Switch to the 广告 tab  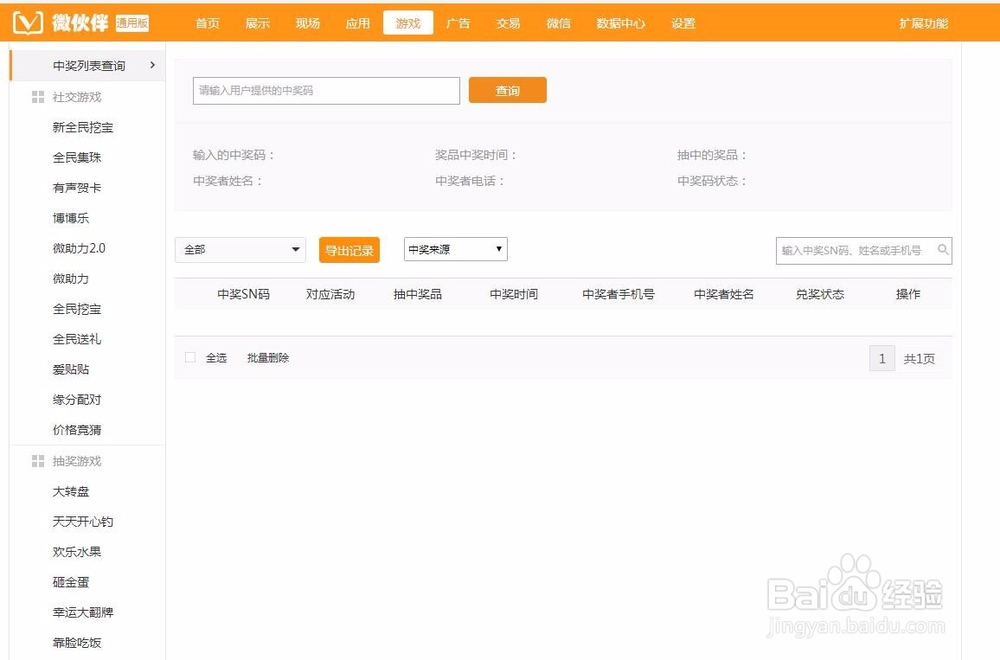[x=458, y=23]
